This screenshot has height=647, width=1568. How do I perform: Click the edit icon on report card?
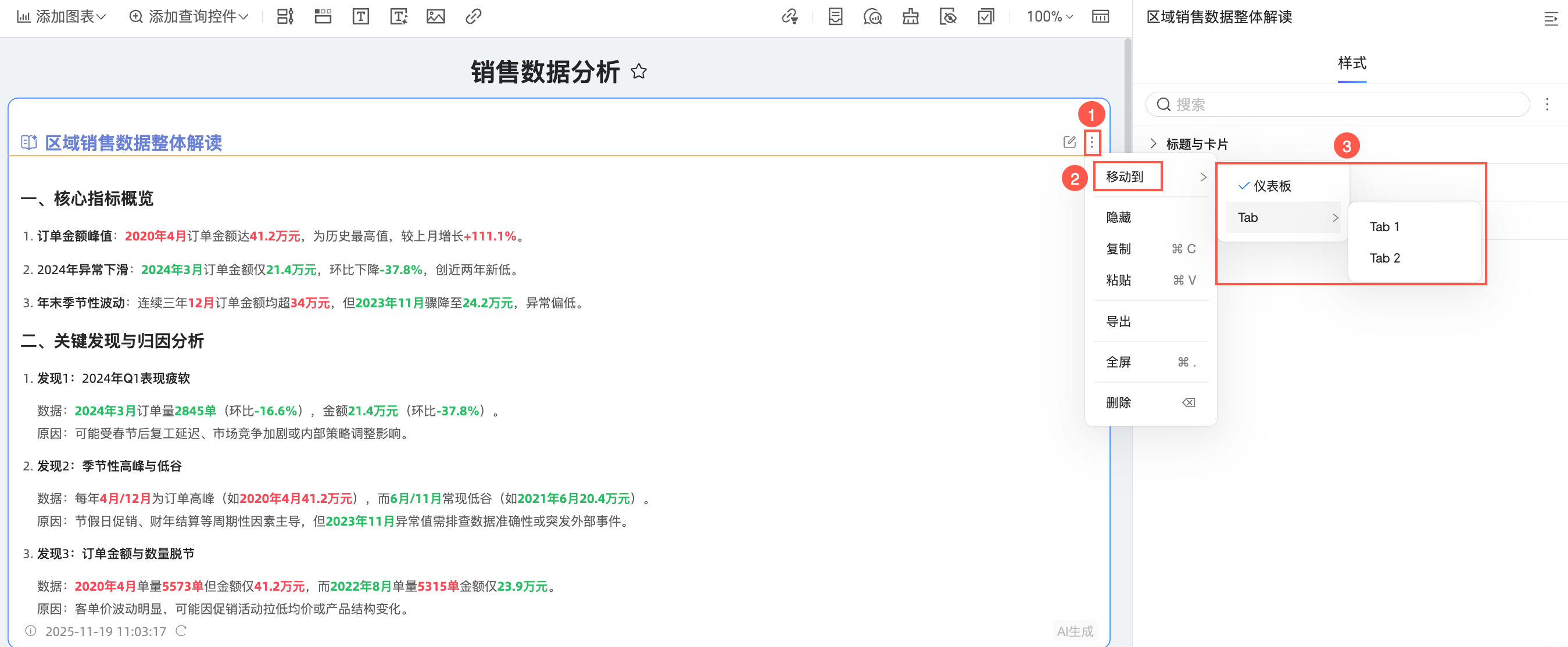click(x=1069, y=142)
